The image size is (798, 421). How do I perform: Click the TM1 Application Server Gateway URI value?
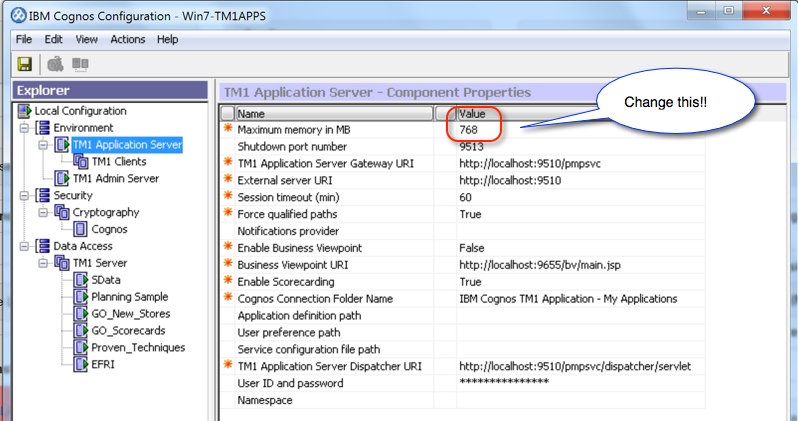[x=530, y=163]
